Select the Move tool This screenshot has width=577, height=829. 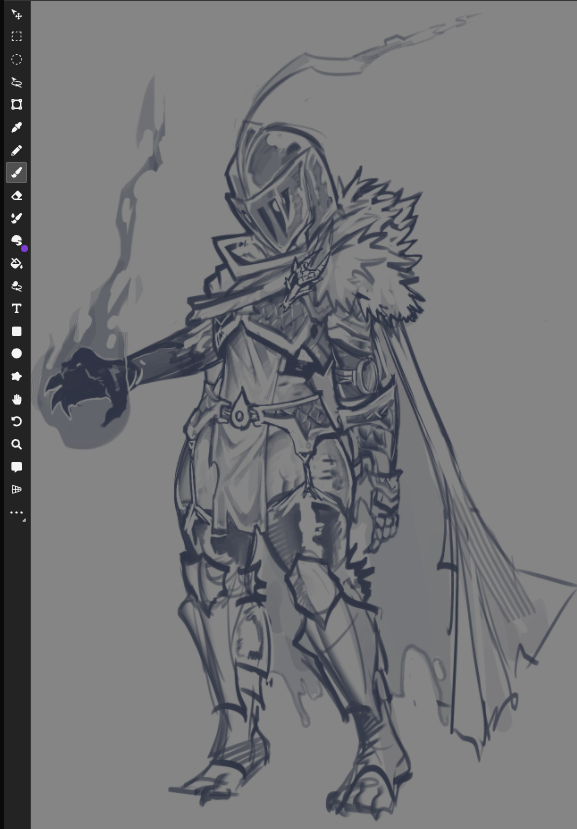[16, 14]
